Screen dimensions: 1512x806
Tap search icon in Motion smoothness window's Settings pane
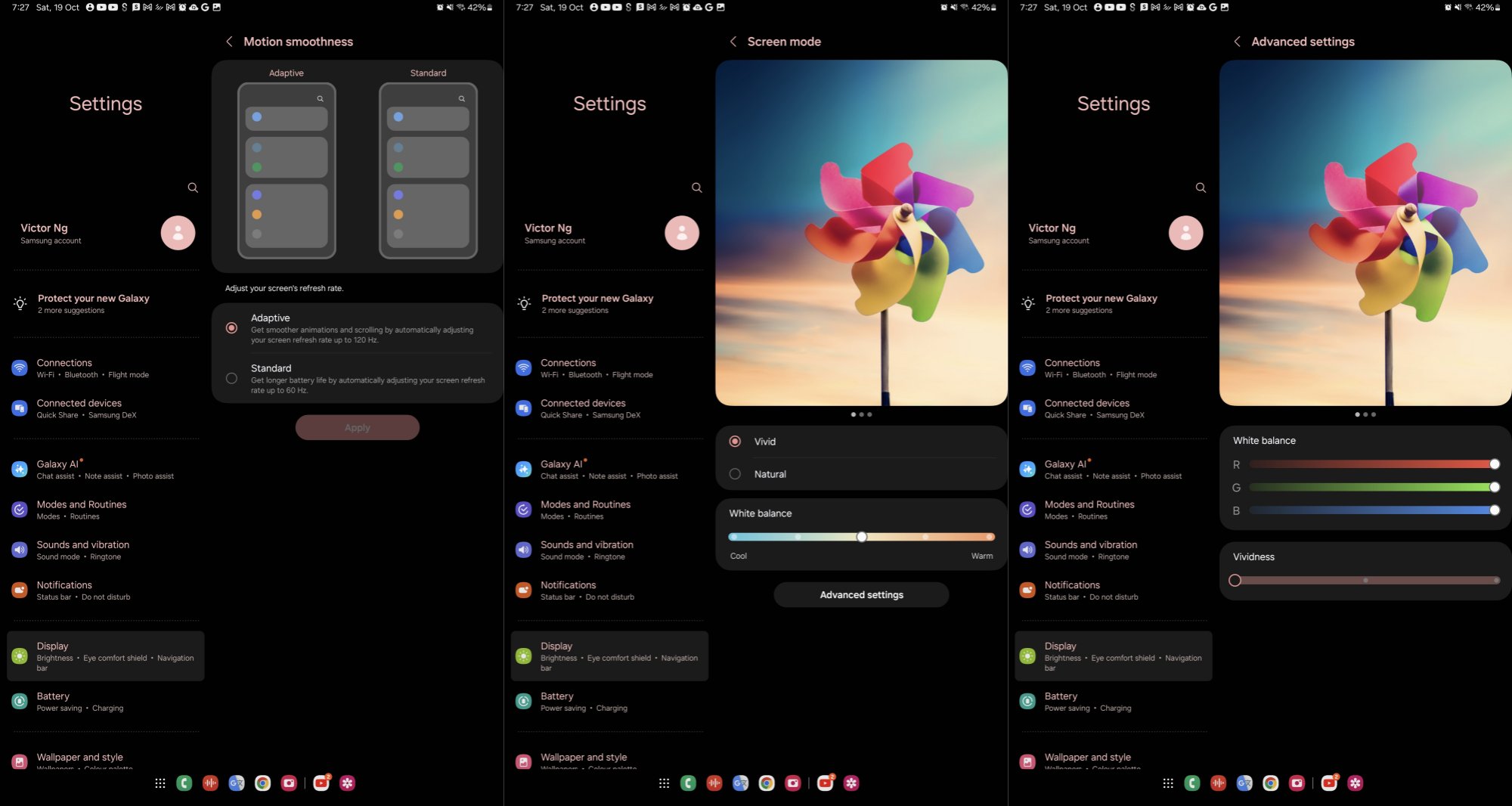pyautogui.click(x=193, y=188)
